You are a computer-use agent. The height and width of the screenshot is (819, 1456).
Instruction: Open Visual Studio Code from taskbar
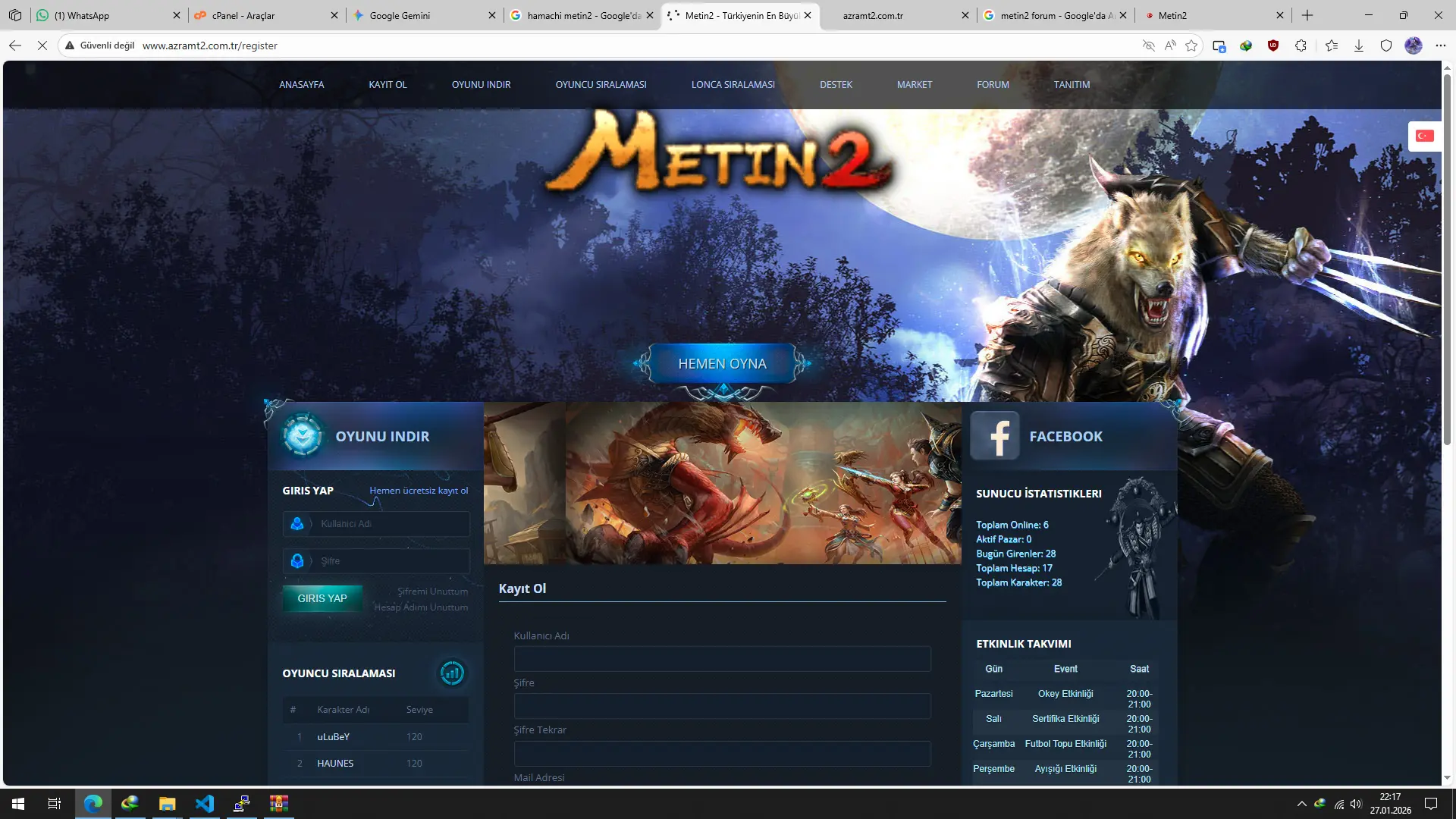[205, 804]
